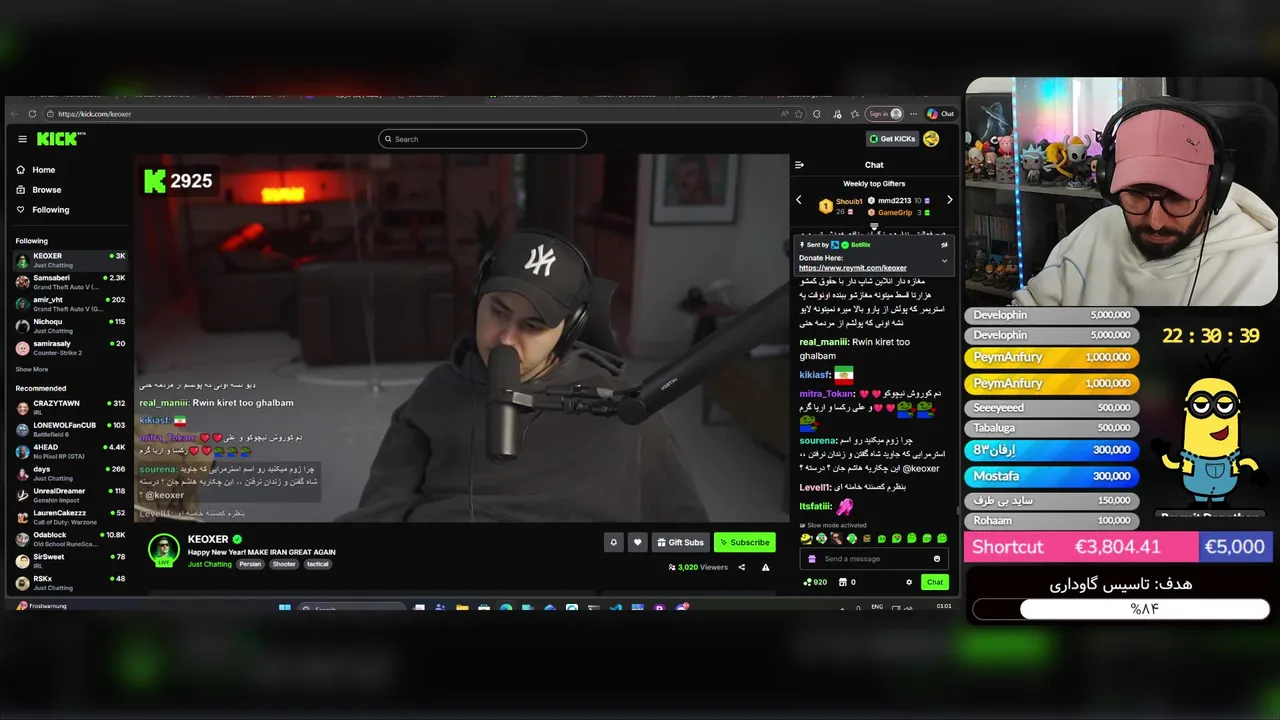
Task: Hide the pinned BotRix message
Action: click(x=944, y=245)
